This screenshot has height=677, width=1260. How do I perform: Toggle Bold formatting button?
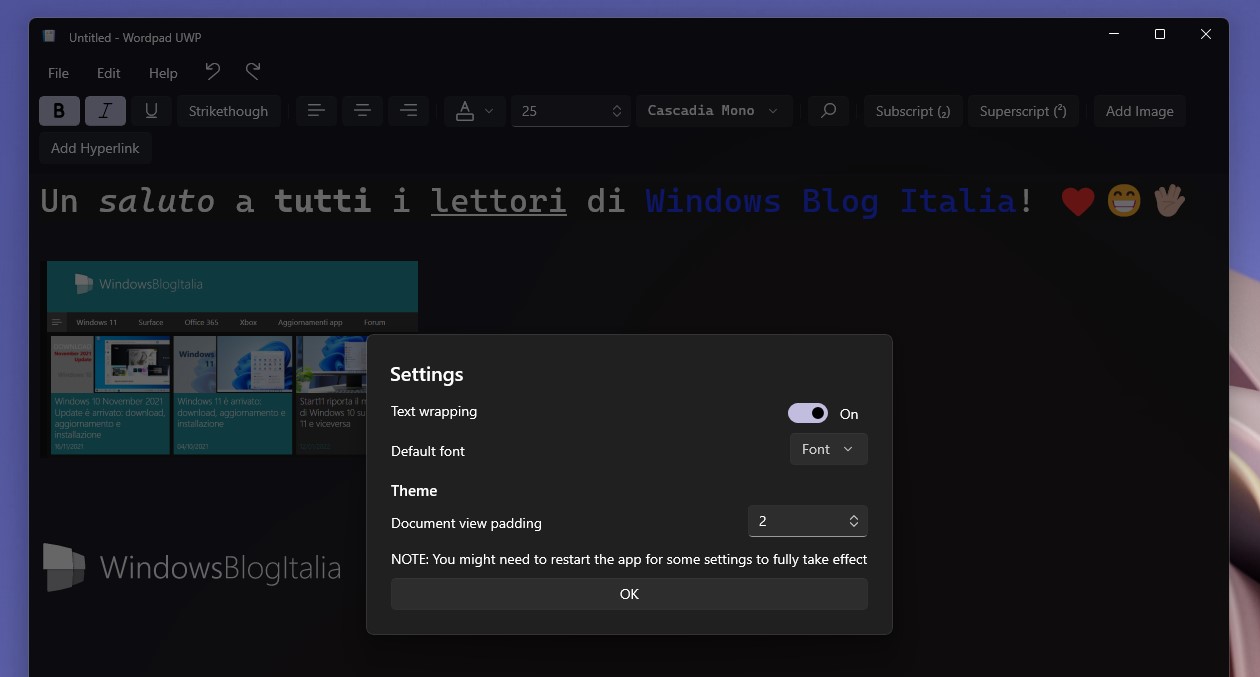click(59, 111)
